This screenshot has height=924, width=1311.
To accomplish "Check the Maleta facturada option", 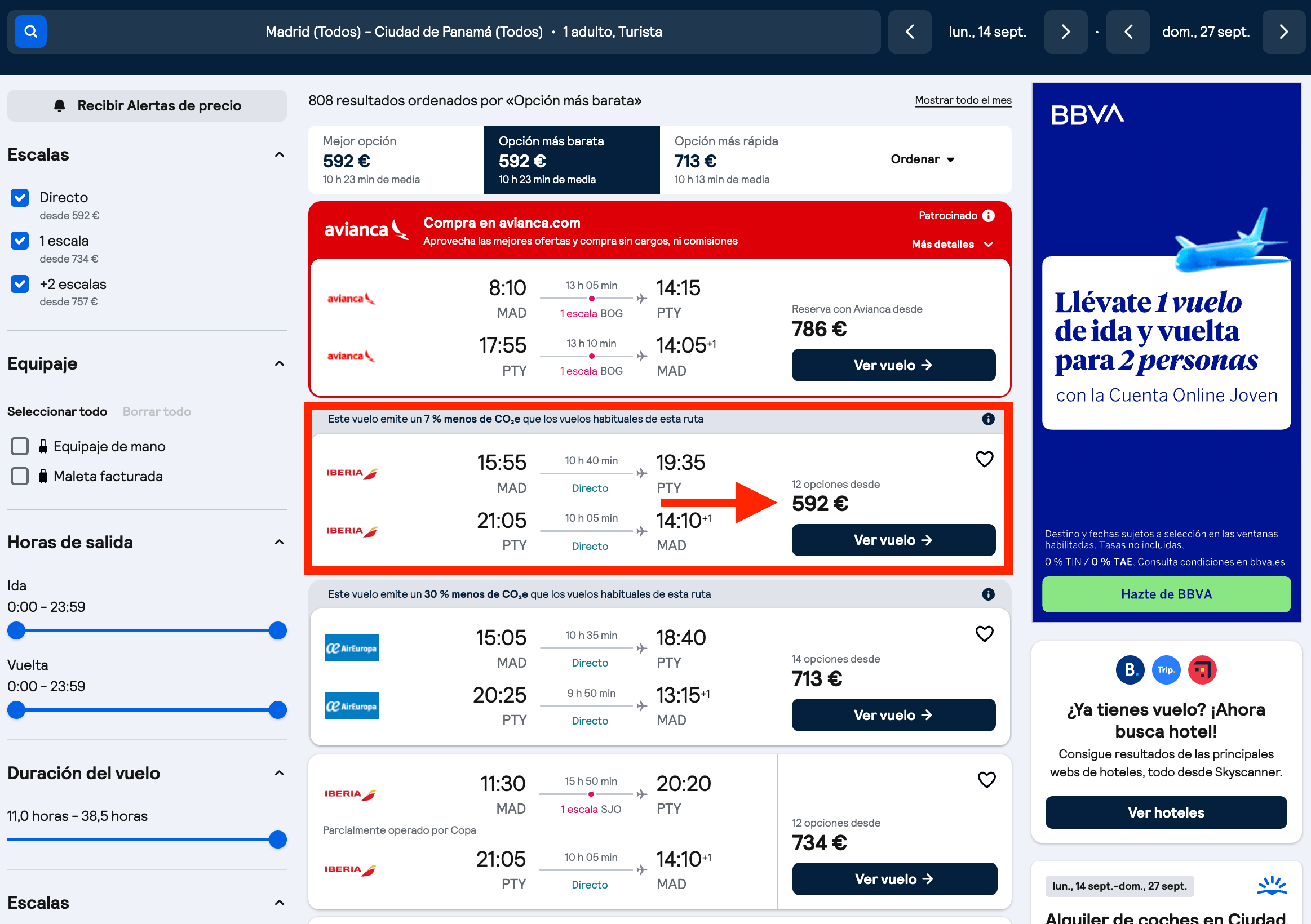I will tap(20, 476).
